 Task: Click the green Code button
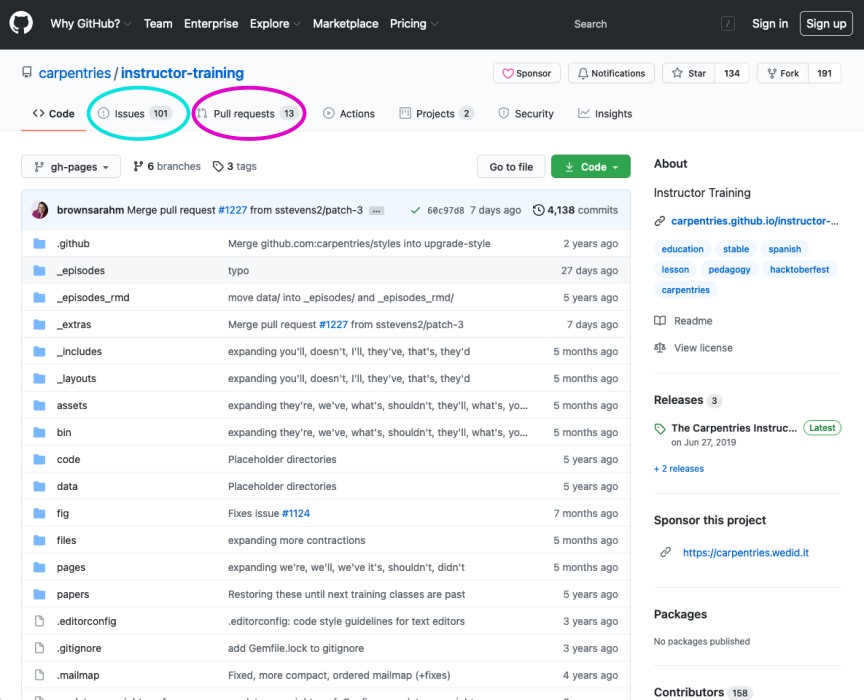tap(590, 166)
